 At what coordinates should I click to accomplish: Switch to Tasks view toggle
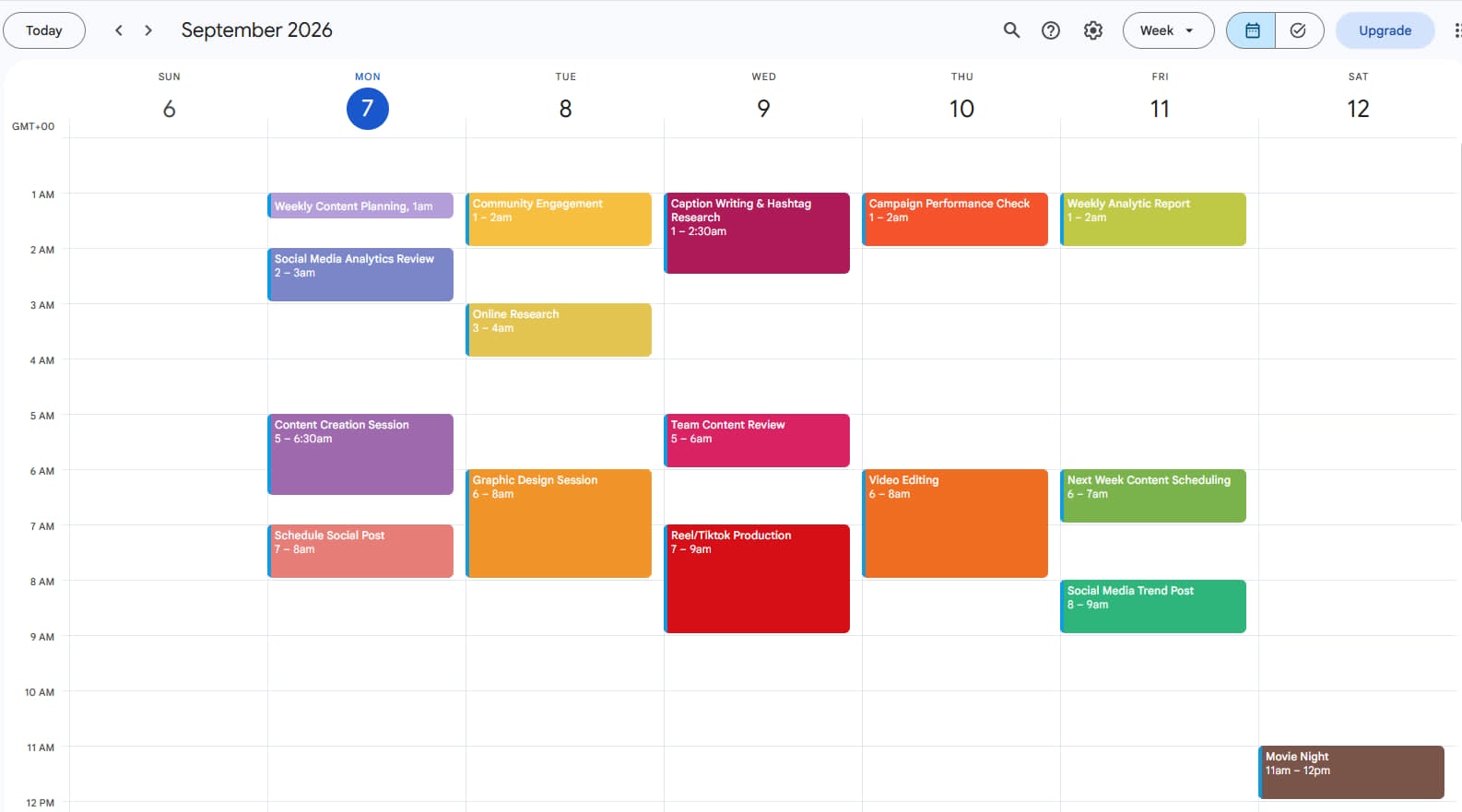1299,30
